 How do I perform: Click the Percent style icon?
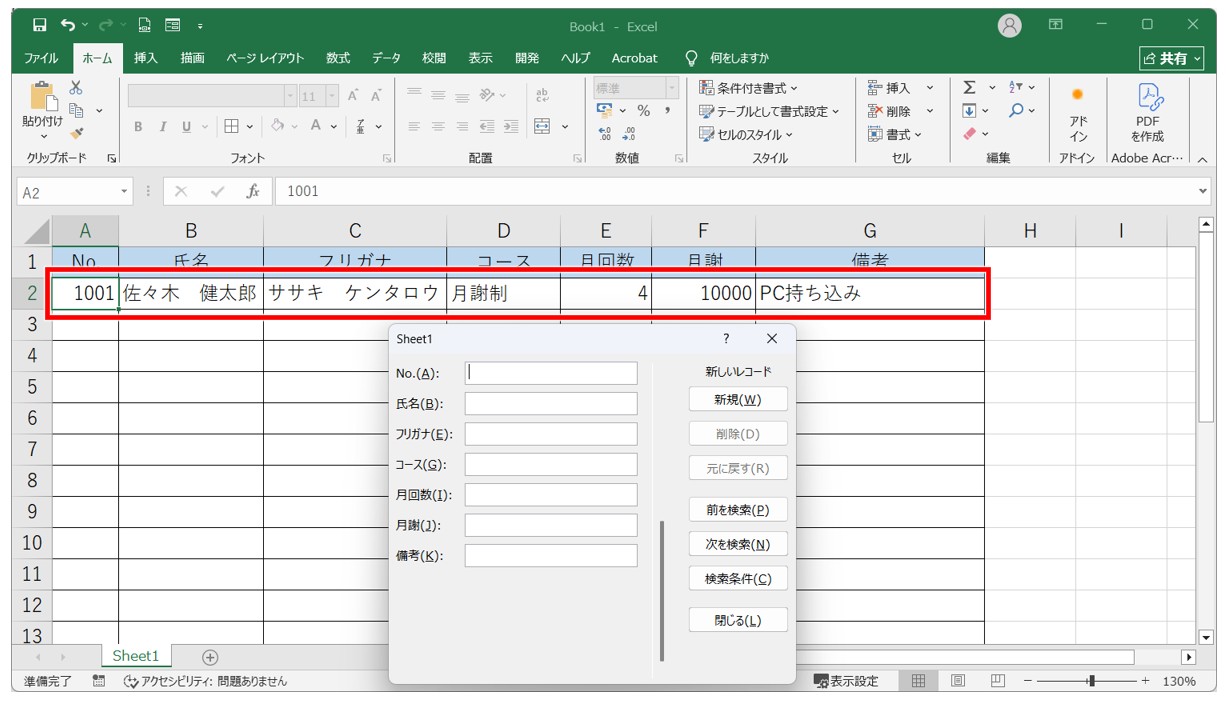pos(644,111)
